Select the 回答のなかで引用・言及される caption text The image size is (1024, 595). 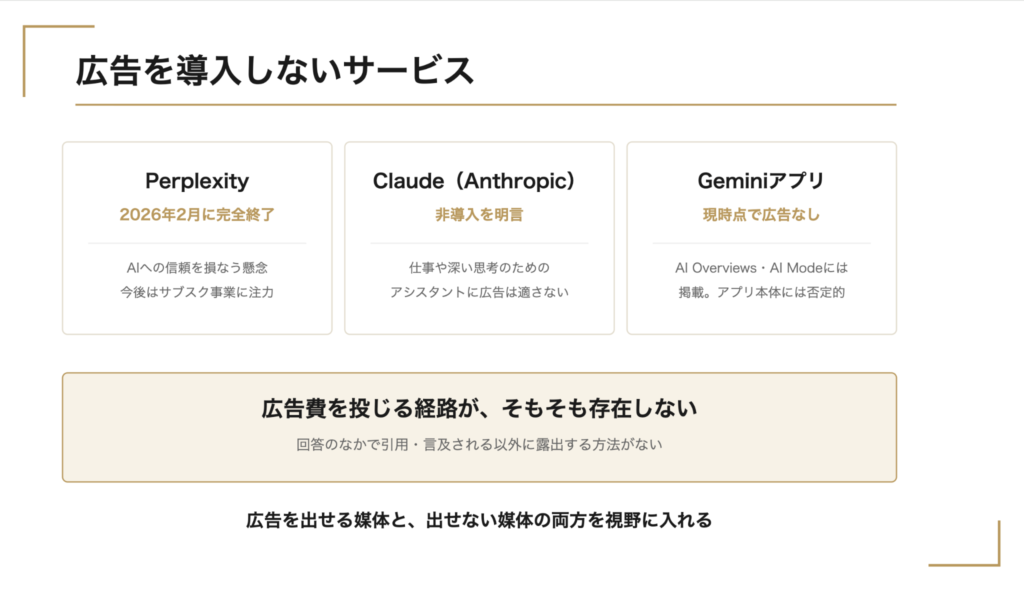479,445
